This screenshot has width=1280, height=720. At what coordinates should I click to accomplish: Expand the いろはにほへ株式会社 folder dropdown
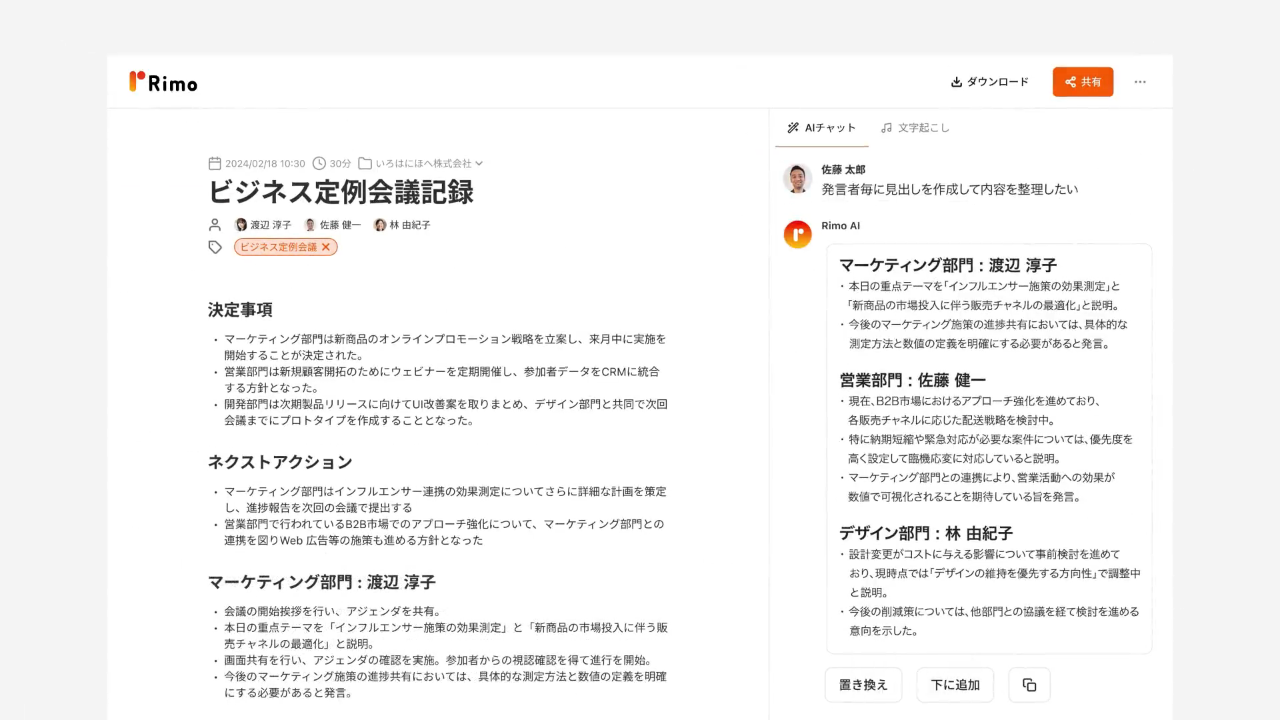coord(479,163)
